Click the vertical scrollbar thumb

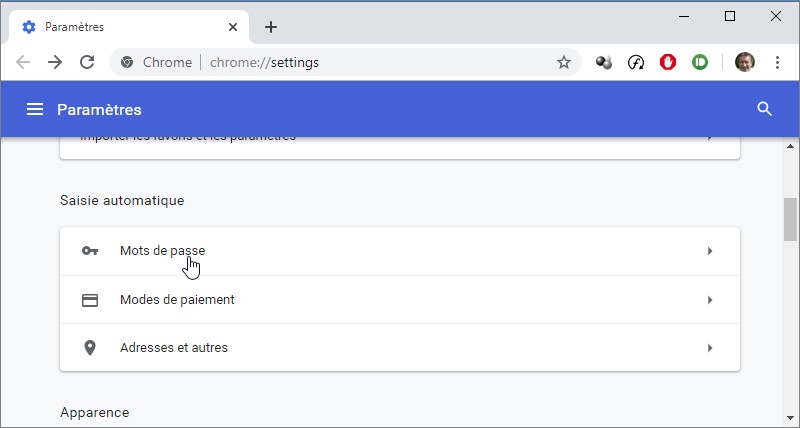click(791, 219)
